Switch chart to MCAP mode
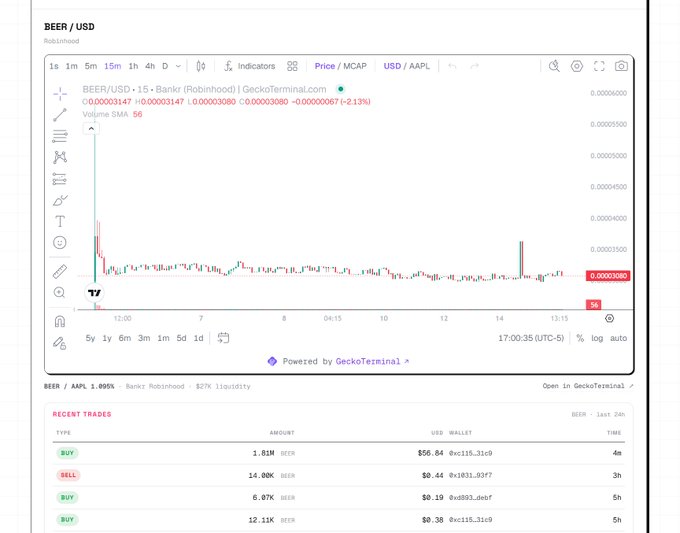The width and height of the screenshot is (680, 533). 355,66
